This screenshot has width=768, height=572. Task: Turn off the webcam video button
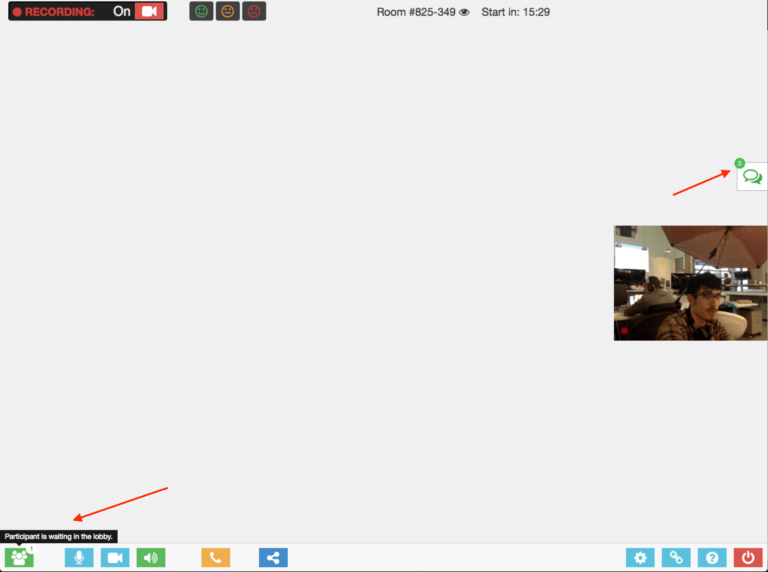click(x=115, y=557)
